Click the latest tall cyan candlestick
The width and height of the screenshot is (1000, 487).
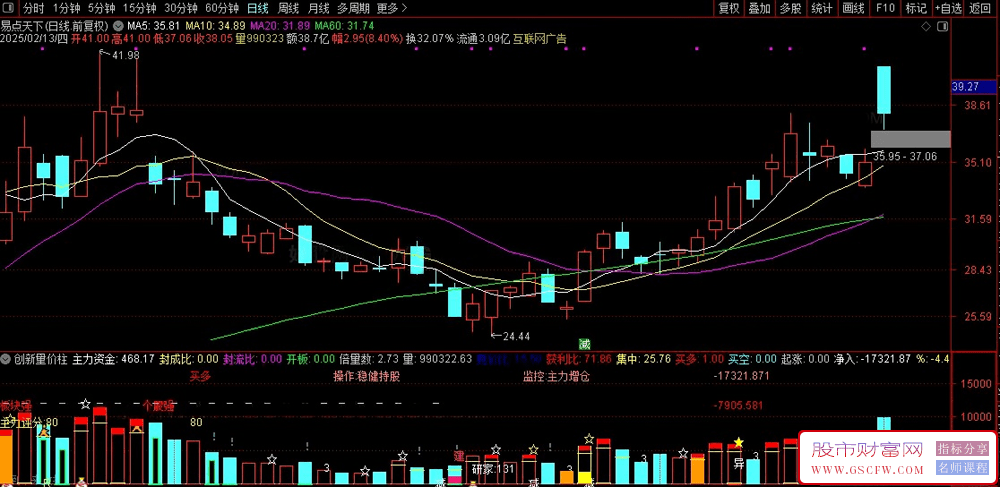884,90
